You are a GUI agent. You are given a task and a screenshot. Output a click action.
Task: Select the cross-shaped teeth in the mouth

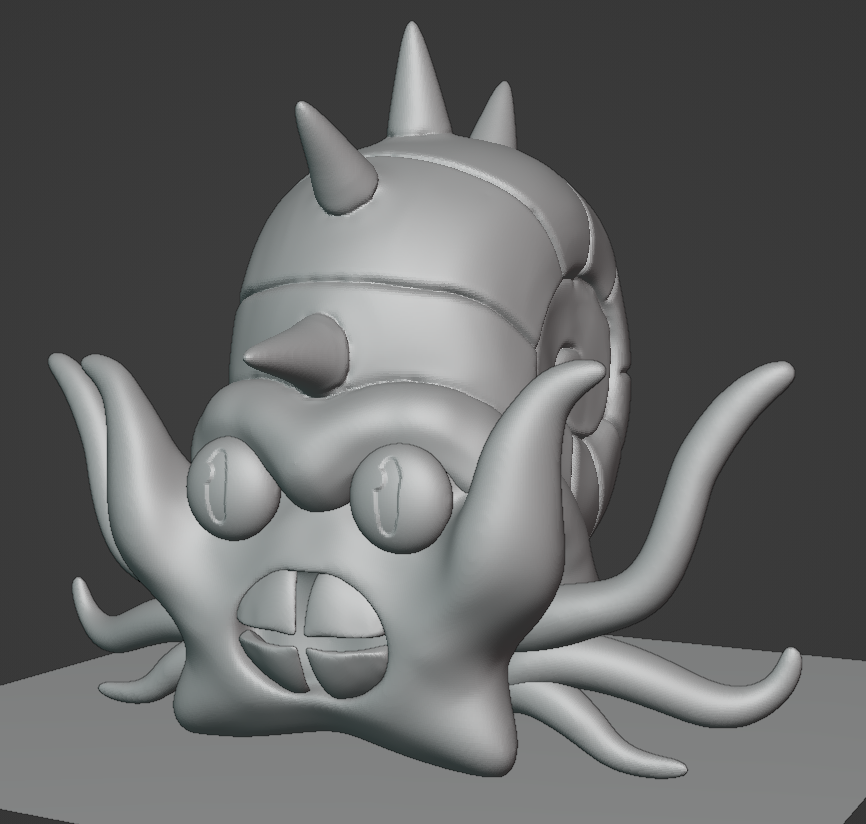[314, 635]
